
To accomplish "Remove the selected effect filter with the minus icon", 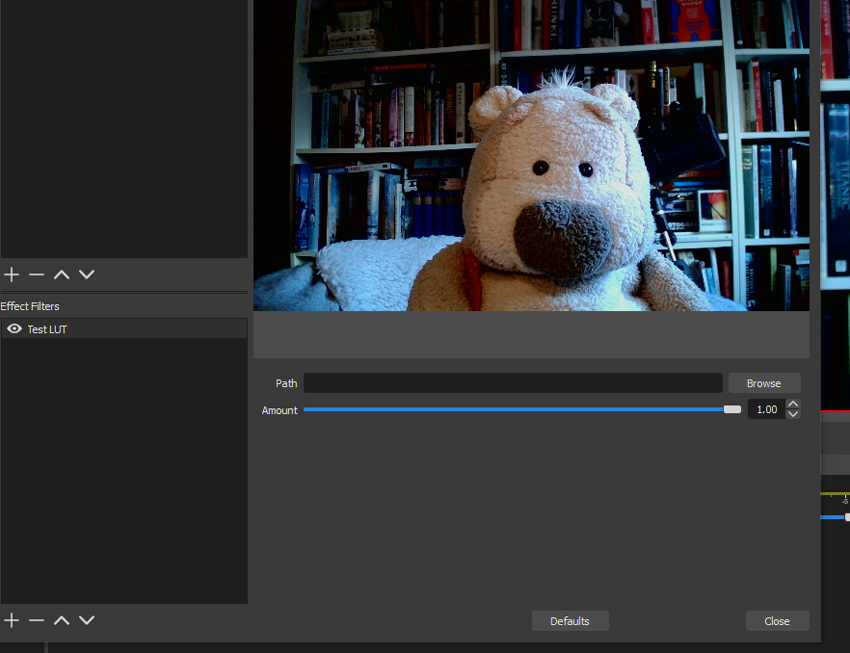I will (36, 620).
